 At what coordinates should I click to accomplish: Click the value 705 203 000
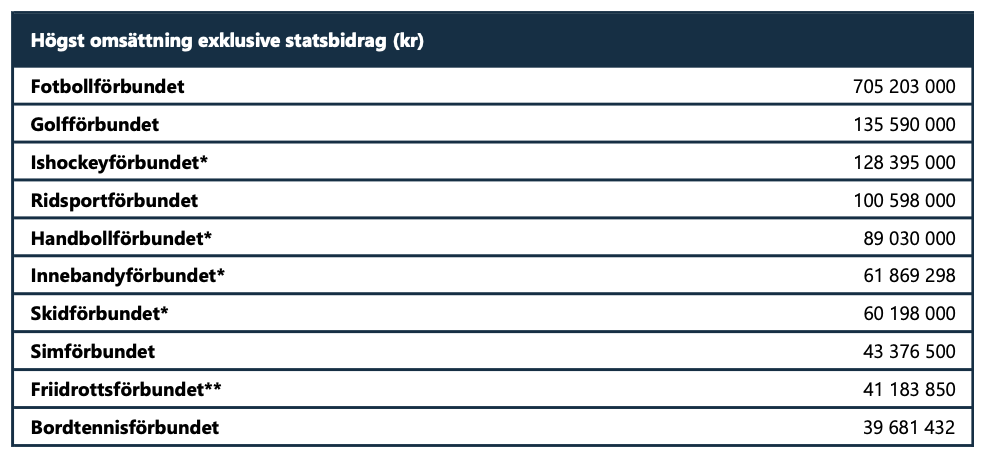pyautogui.click(x=904, y=87)
